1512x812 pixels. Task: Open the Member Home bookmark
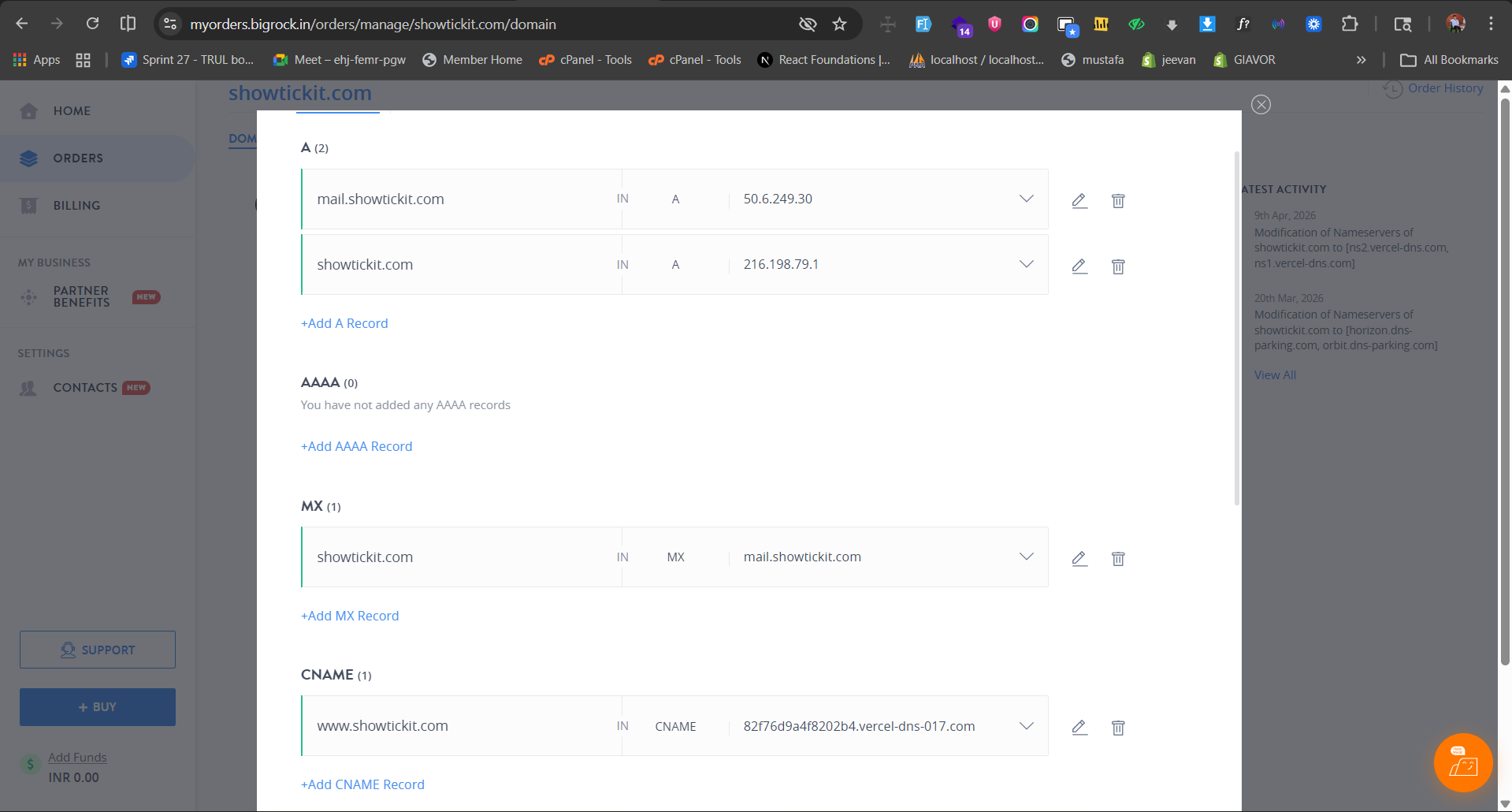[472, 60]
